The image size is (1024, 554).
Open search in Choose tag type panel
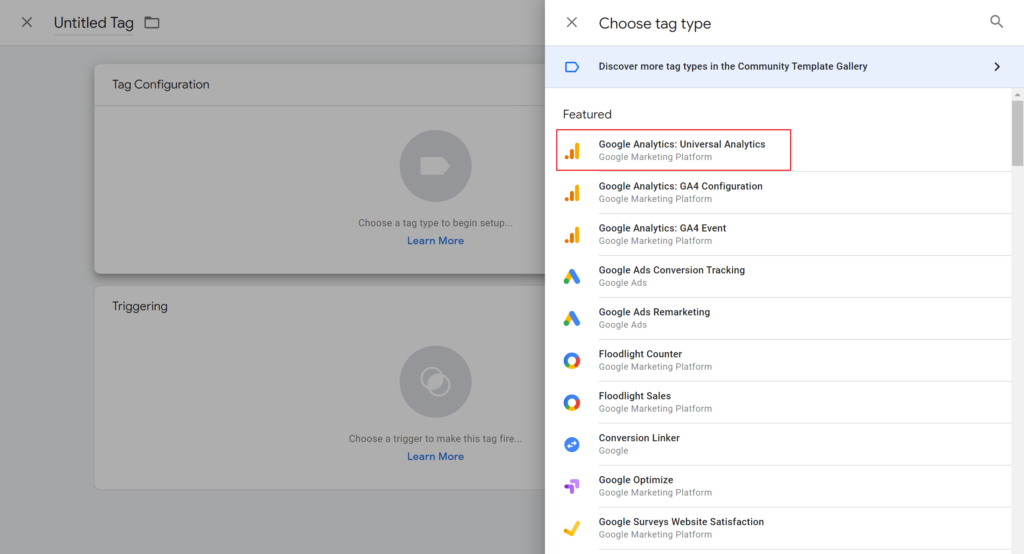click(996, 22)
